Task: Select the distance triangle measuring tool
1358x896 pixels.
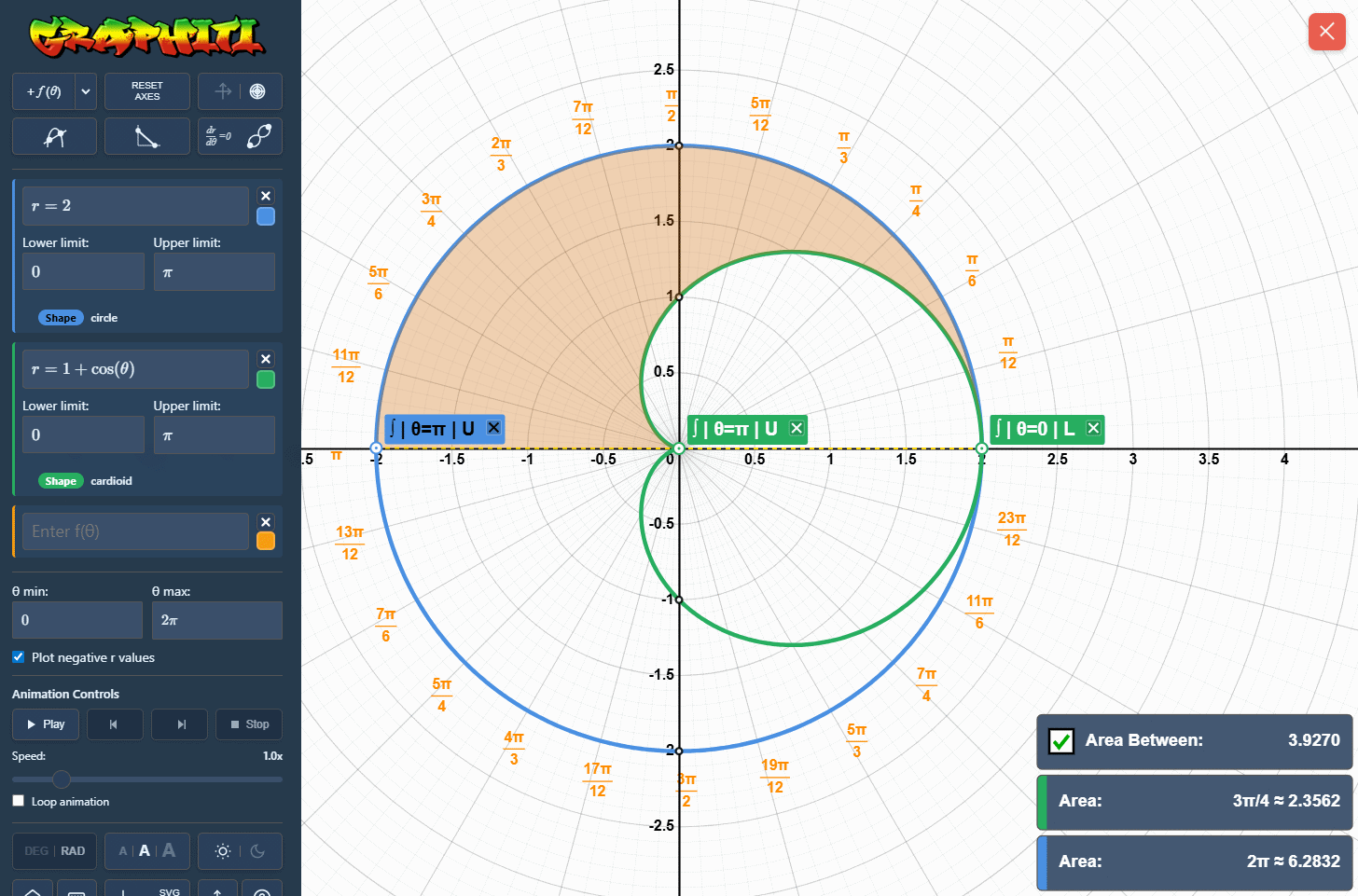Action: [x=147, y=136]
